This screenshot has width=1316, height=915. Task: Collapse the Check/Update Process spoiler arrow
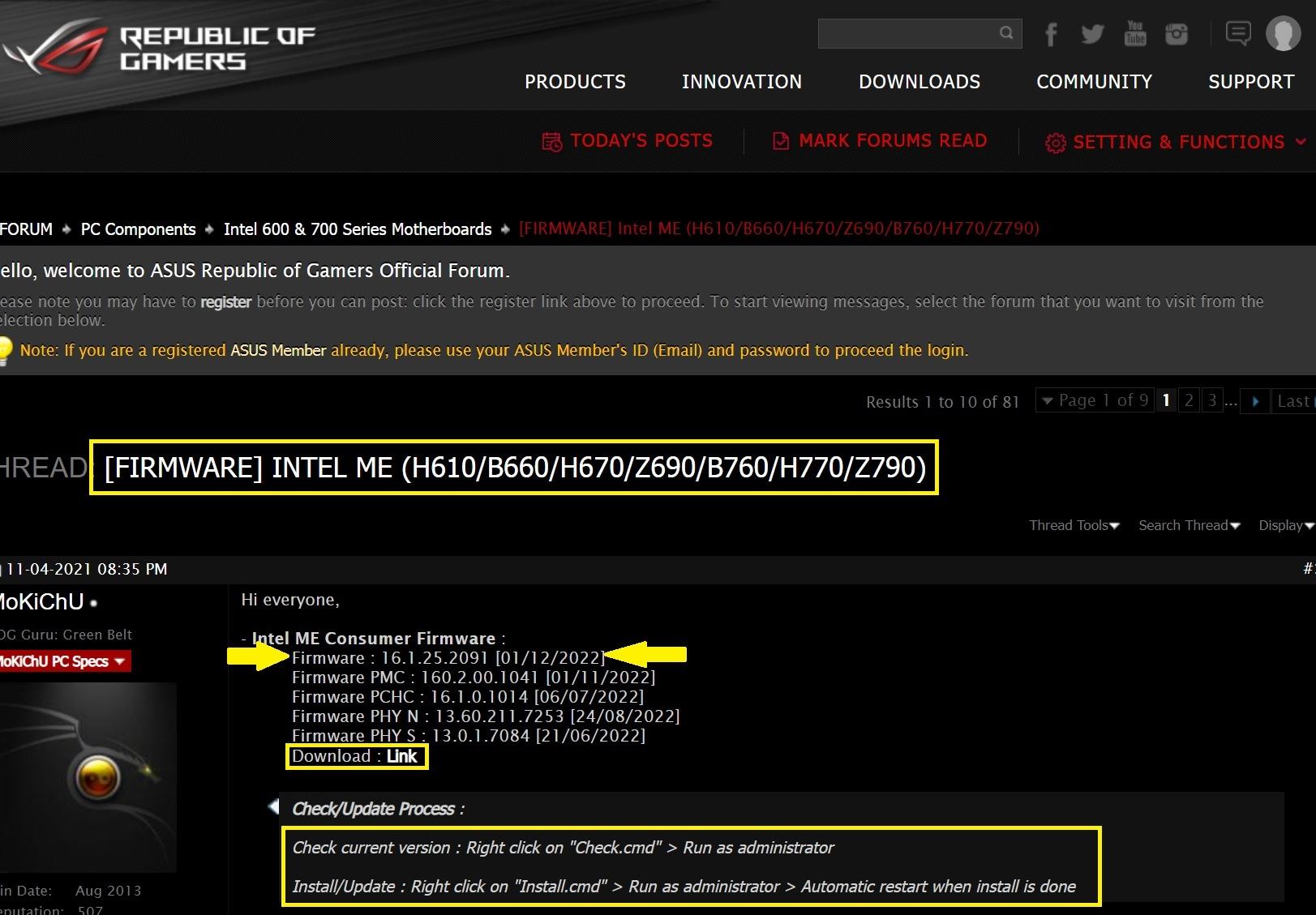pos(273,806)
